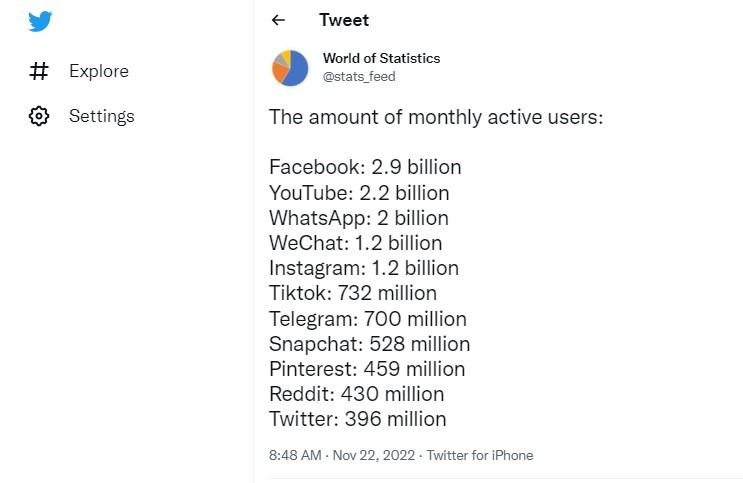The width and height of the screenshot is (743, 483).
Task: Click the Explore hashtag icon
Action: (x=39, y=71)
